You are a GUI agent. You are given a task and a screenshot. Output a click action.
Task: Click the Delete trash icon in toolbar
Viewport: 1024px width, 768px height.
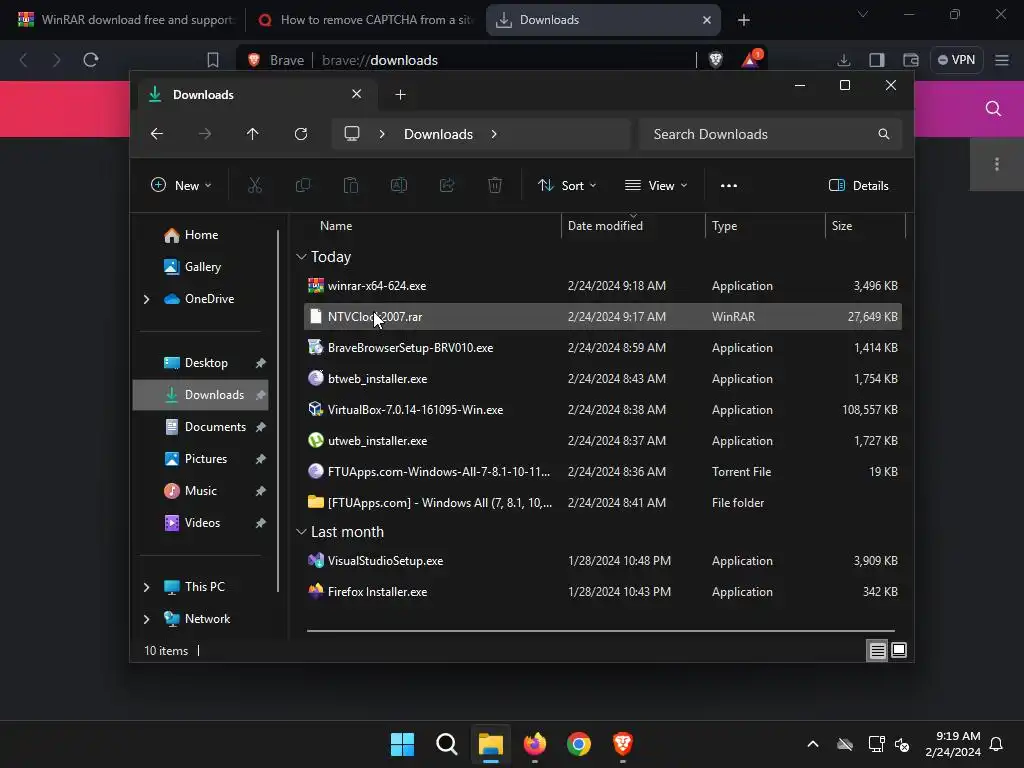[495, 185]
